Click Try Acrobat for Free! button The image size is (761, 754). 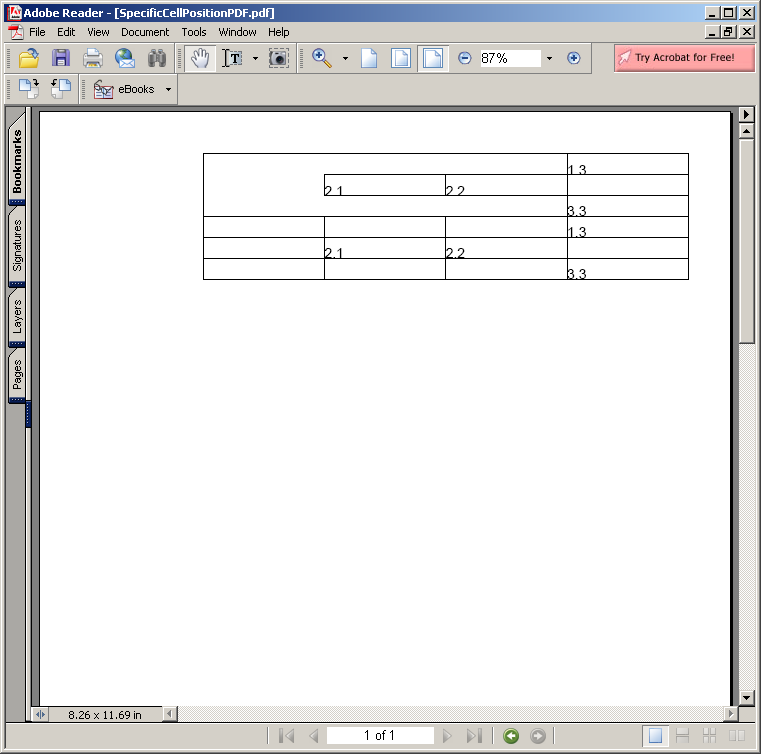pos(684,58)
